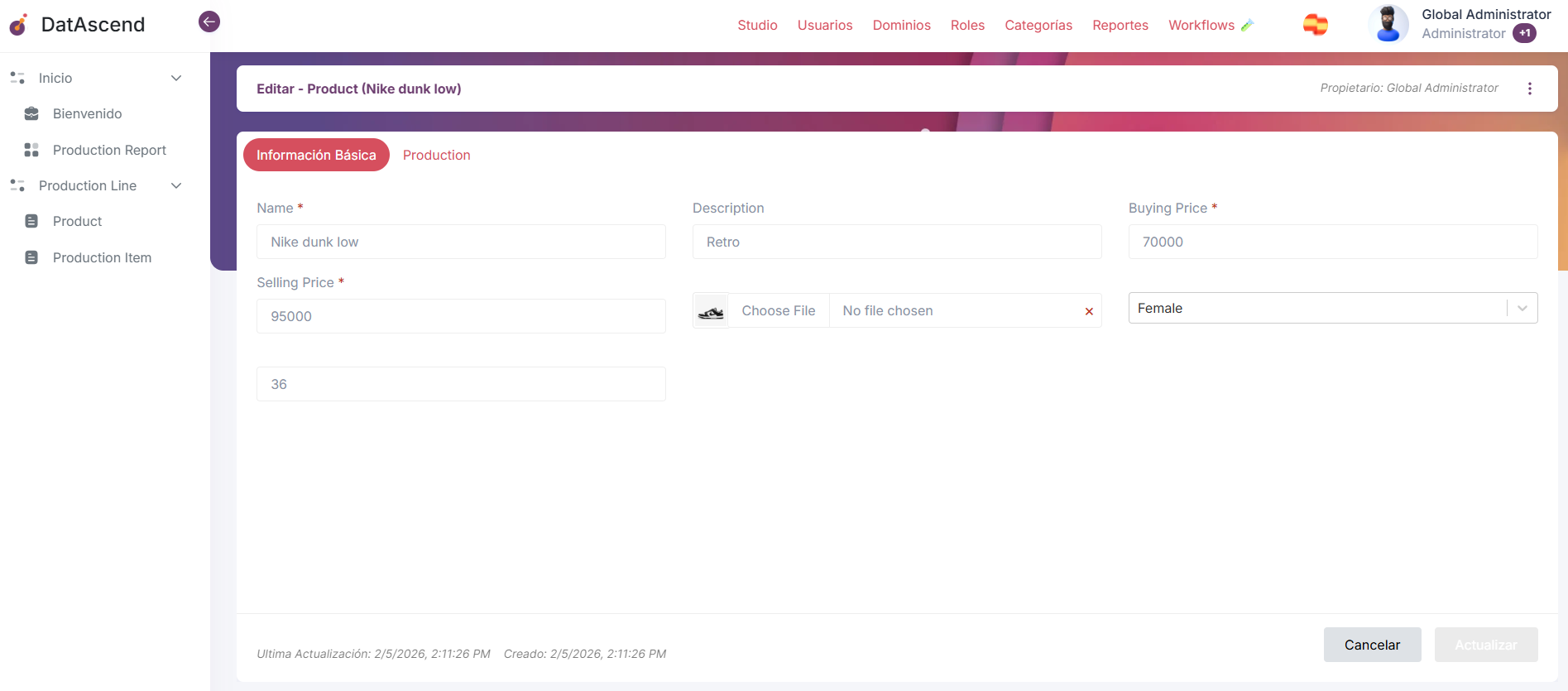Click the DatAscend logo icon
This screenshot has height=691, width=1568.
18,25
